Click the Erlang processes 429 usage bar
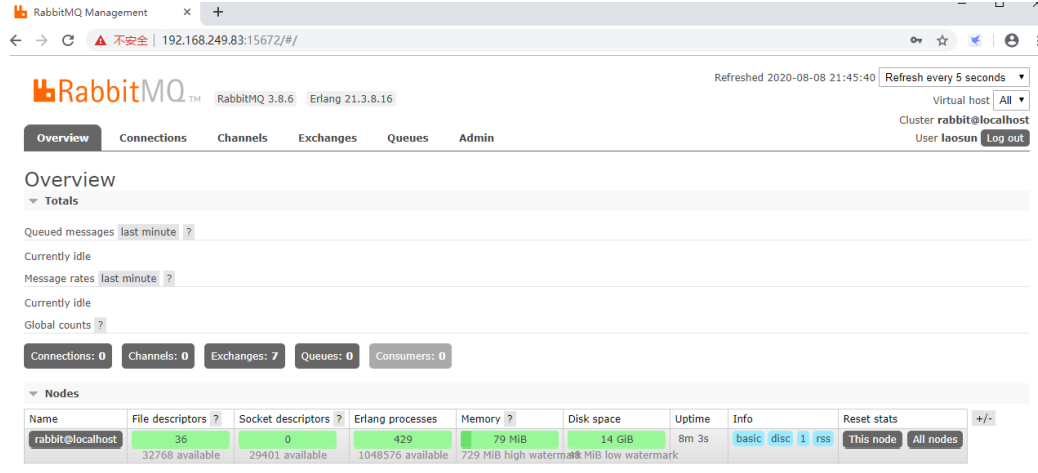 click(x=402, y=439)
